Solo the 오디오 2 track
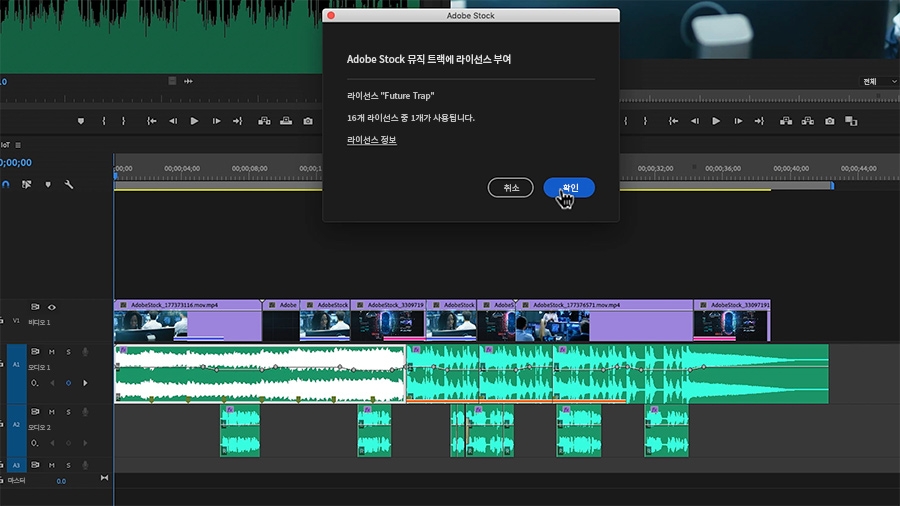Image resolution: width=900 pixels, height=506 pixels. coord(68,412)
